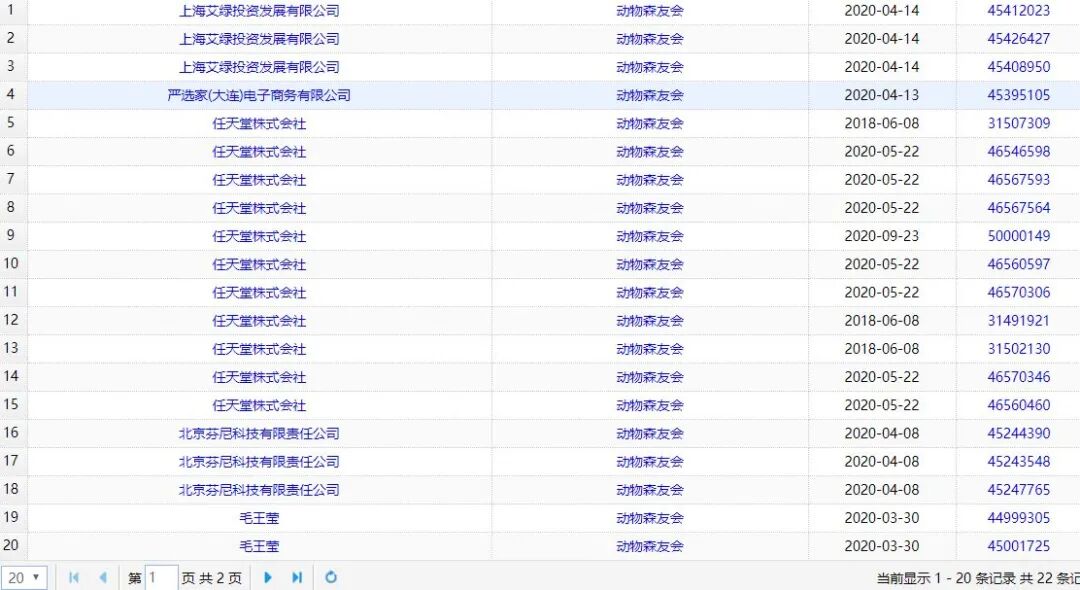The image size is (1080, 590).
Task: Open registration number 46567564
Action: pyautogui.click(x=1019, y=208)
